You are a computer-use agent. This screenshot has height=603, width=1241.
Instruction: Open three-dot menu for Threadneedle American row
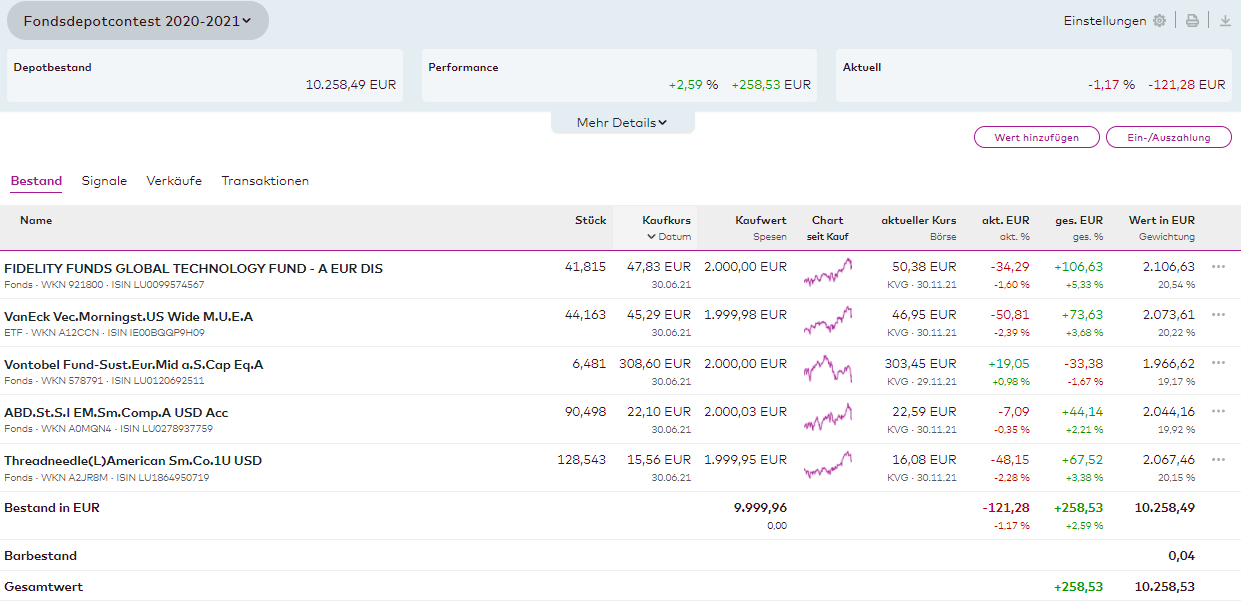point(1218,459)
